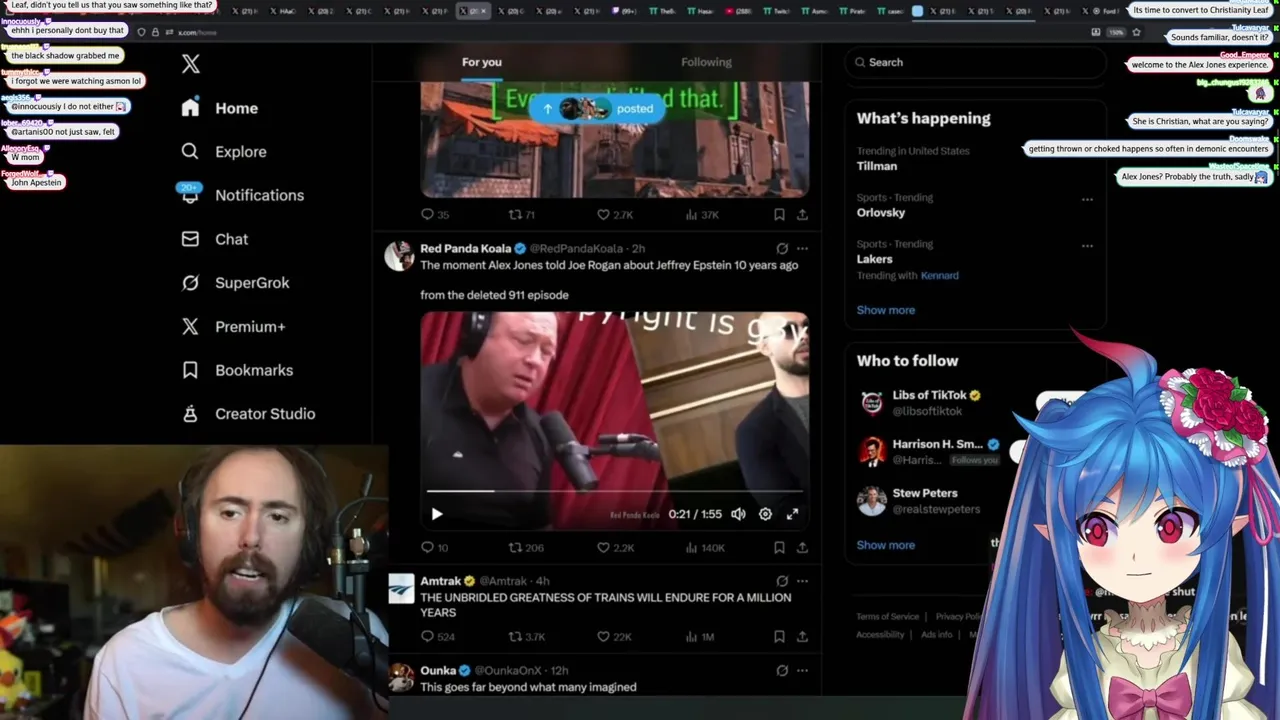Click Grok icon on Amtrak post
This screenshot has width=1280, height=720.
(x=782, y=581)
